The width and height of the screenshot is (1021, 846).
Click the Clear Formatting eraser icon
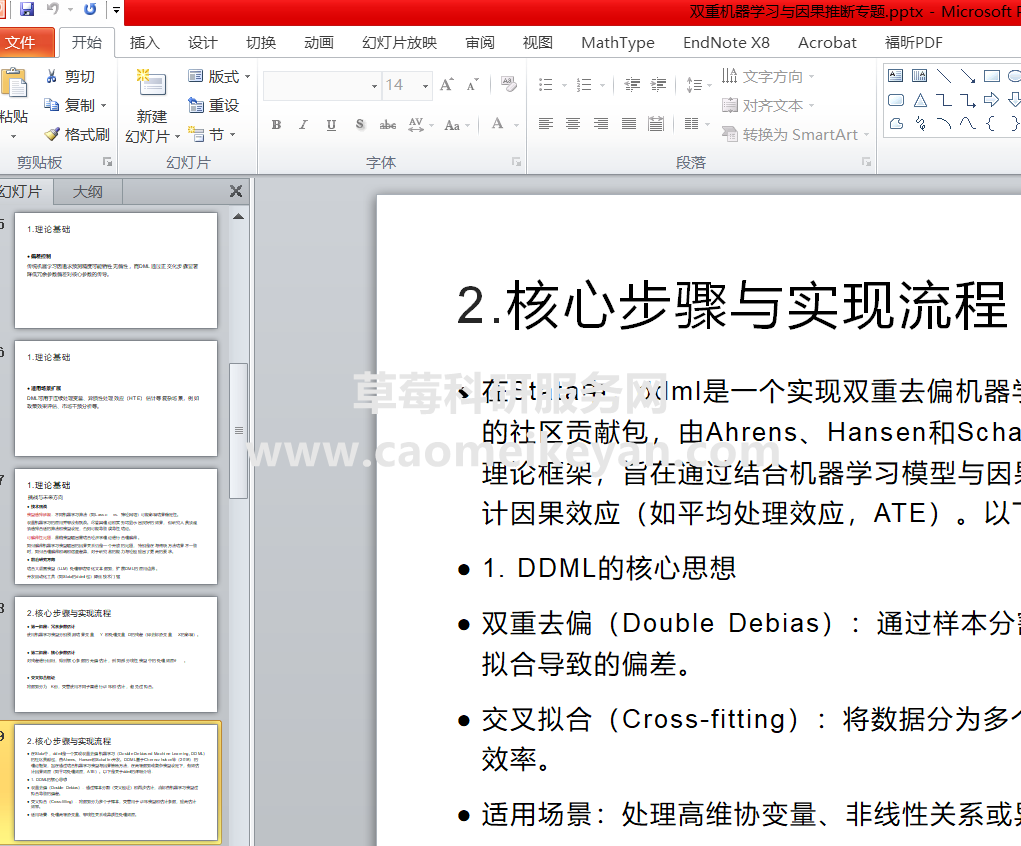tap(509, 83)
